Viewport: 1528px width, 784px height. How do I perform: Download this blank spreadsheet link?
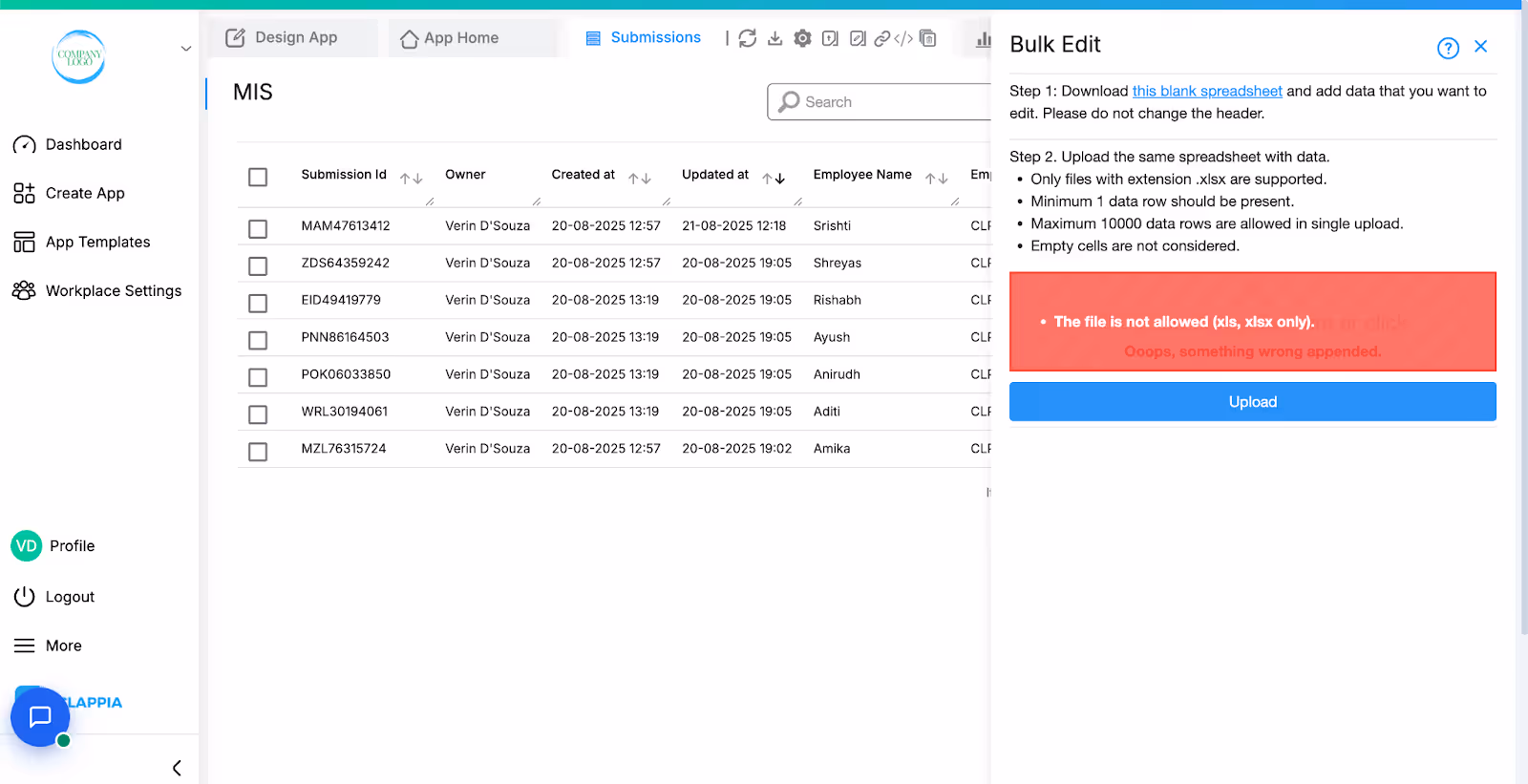pyautogui.click(x=1207, y=91)
